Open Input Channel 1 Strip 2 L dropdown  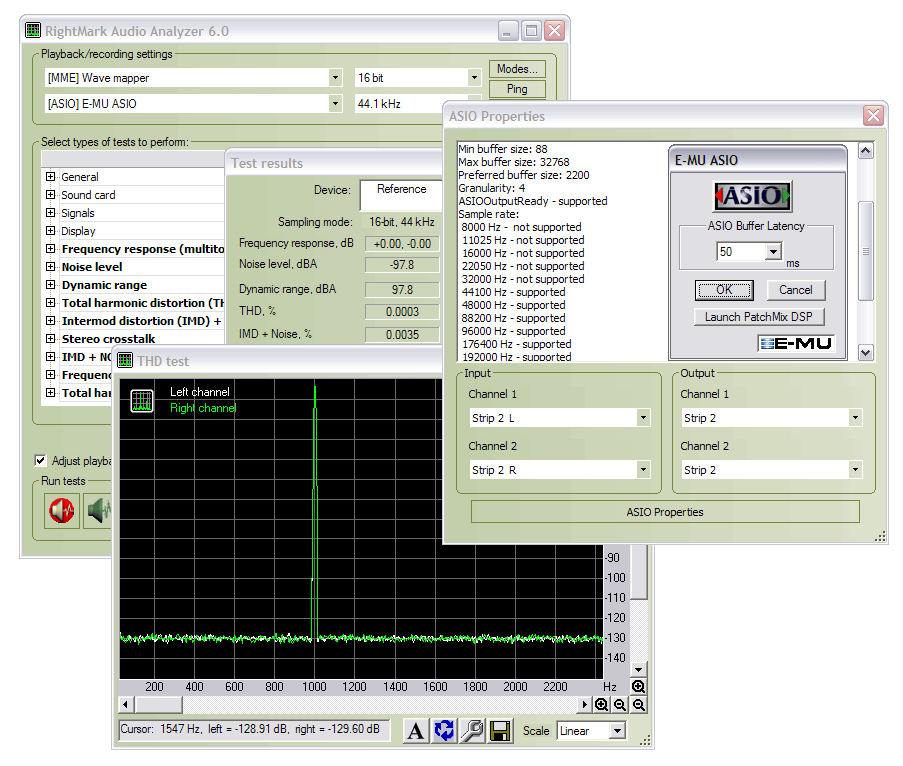[x=642, y=418]
